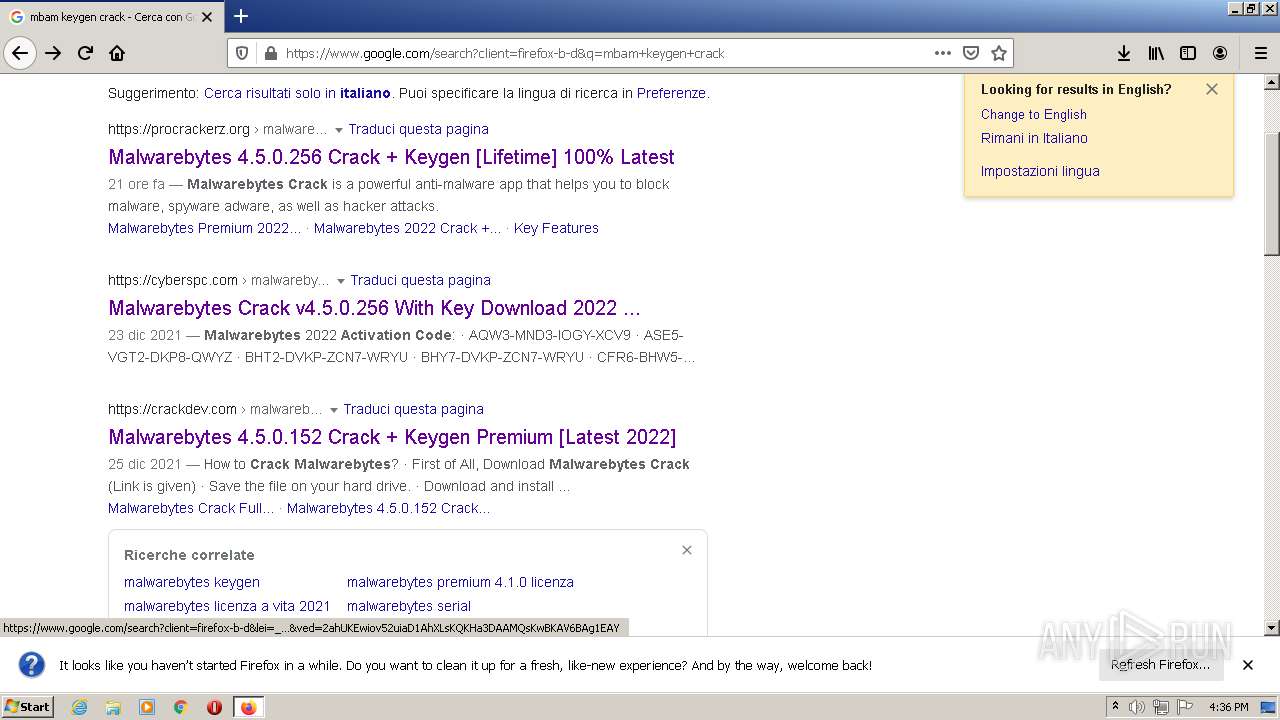The height and width of the screenshot is (720, 1280).
Task: Open the volume control in tray
Action: click(1137, 707)
